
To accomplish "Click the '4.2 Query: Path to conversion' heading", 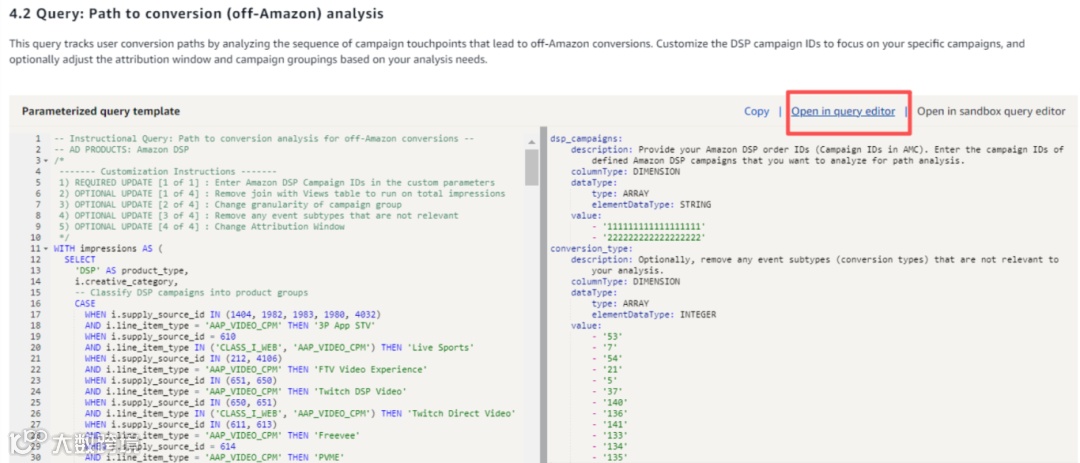I will pos(196,13).
